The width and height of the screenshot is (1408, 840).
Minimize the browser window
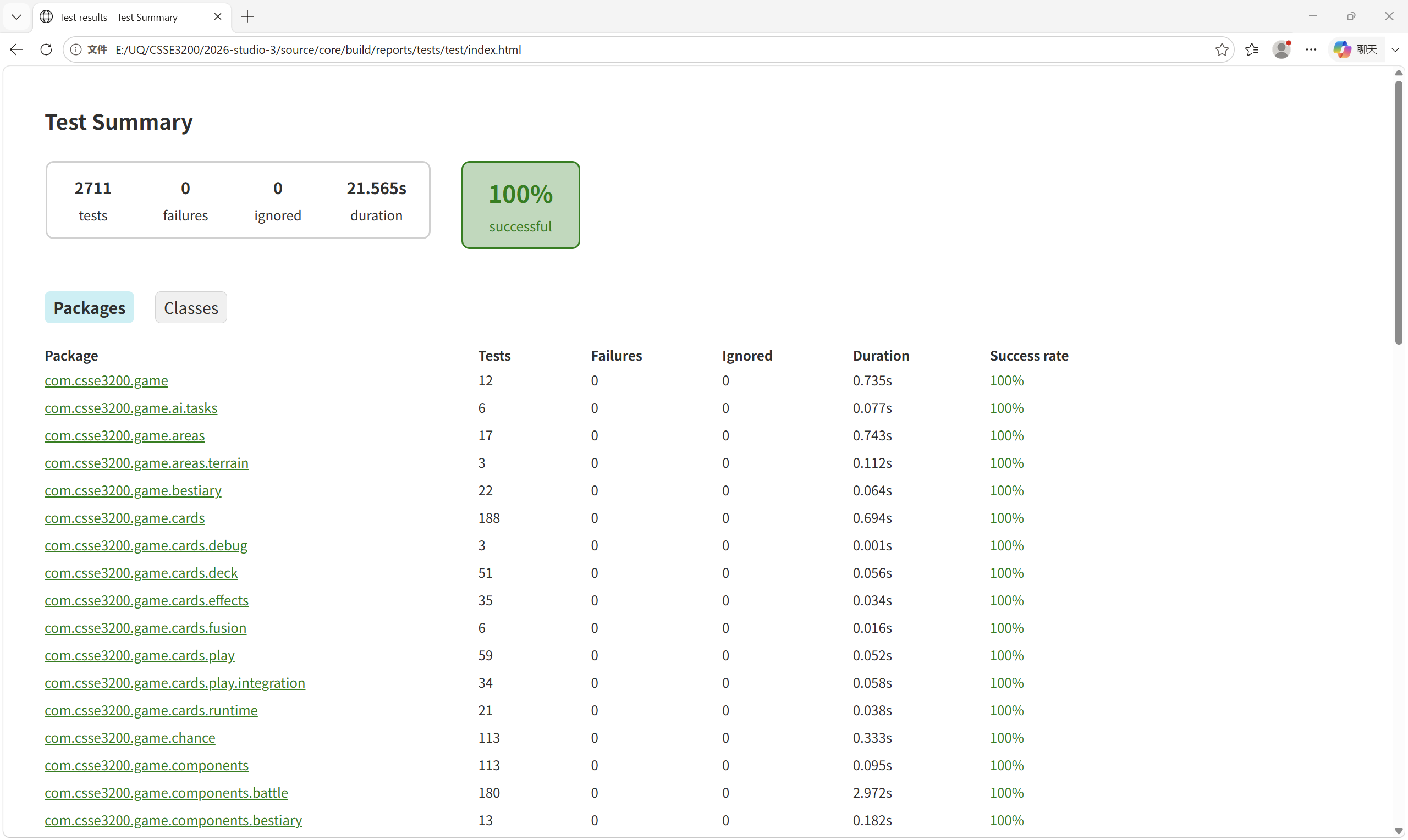coord(1313,16)
